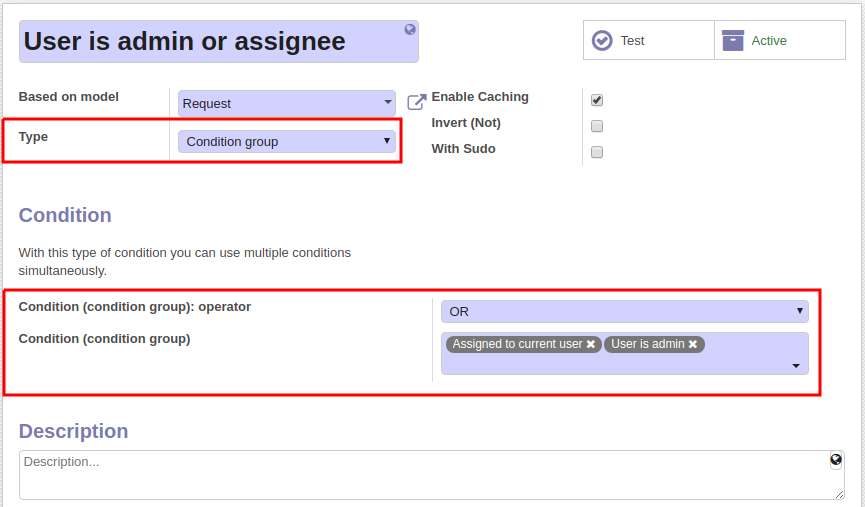The height and width of the screenshot is (507, 865).
Task: Expand the condition group tags dropdown arrow
Action: (x=796, y=366)
